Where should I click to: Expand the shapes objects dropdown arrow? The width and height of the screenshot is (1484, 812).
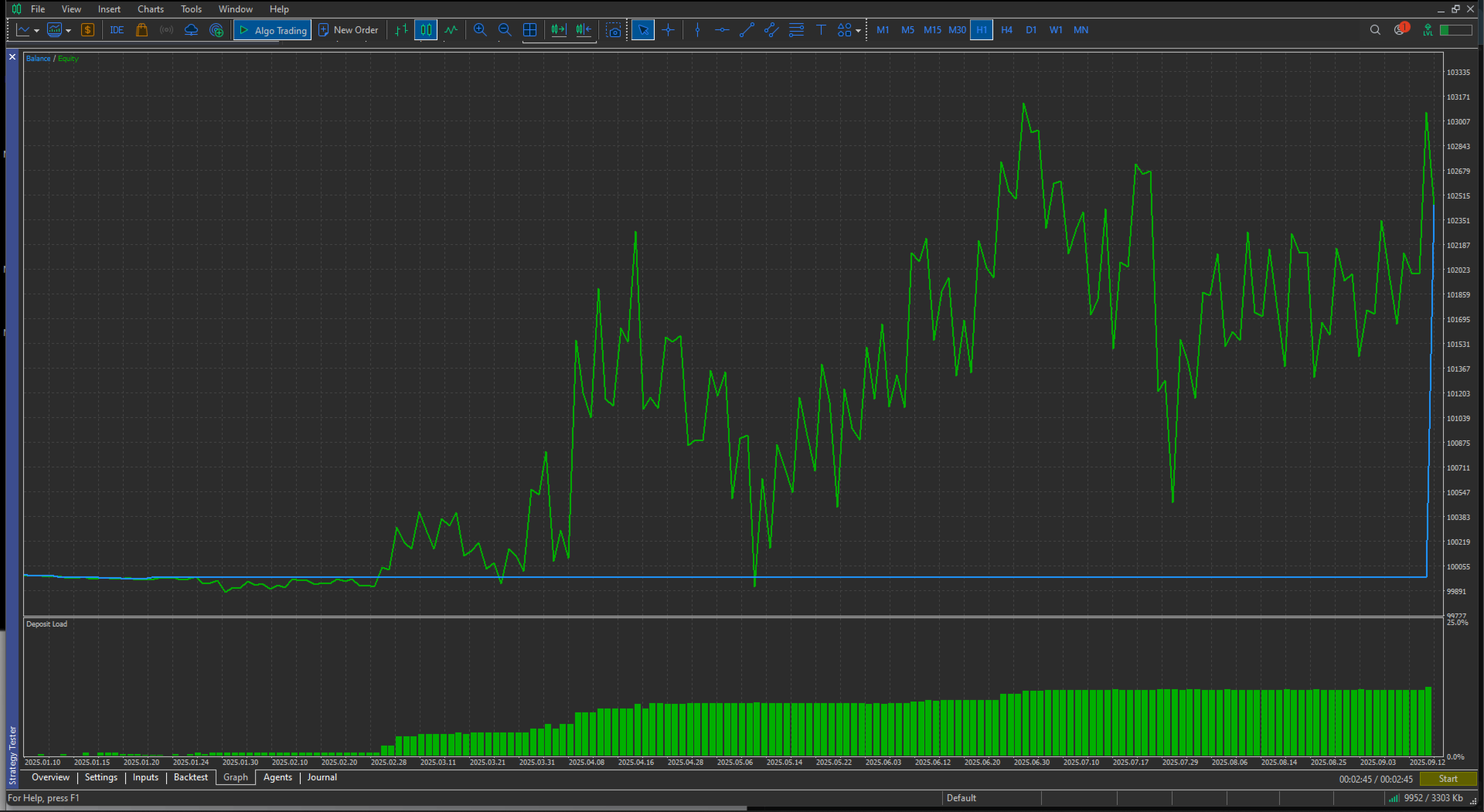coord(858,31)
